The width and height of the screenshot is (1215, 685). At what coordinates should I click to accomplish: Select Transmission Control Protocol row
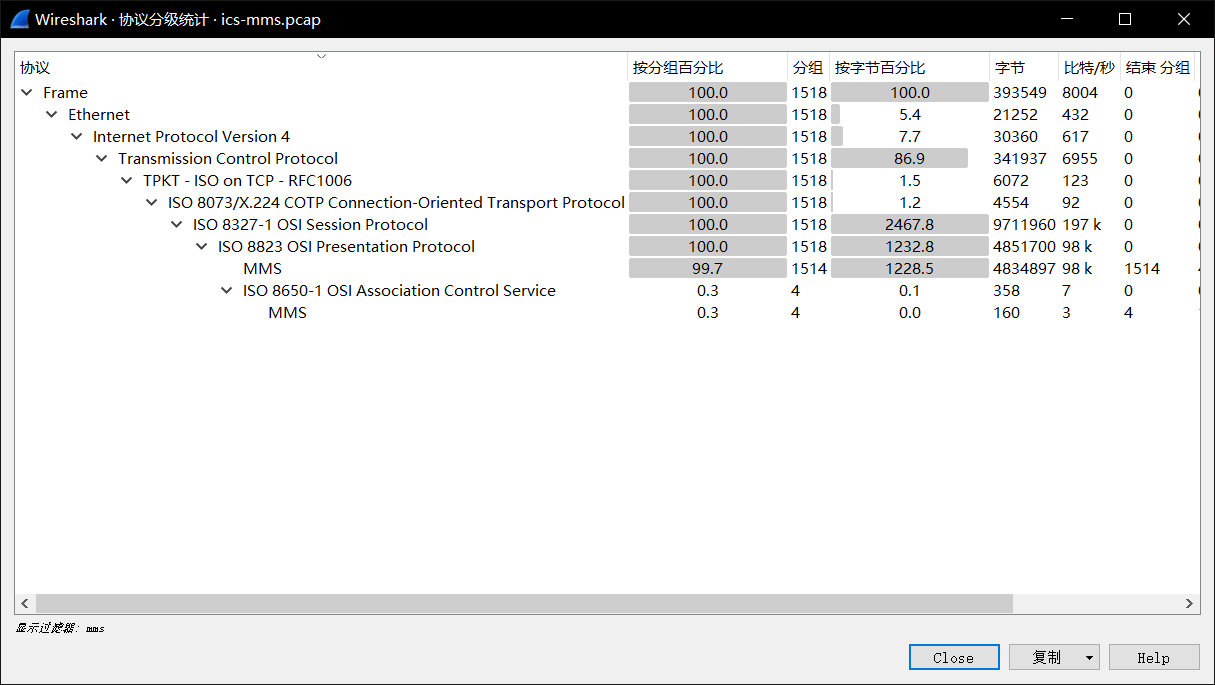(x=228, y=159)
